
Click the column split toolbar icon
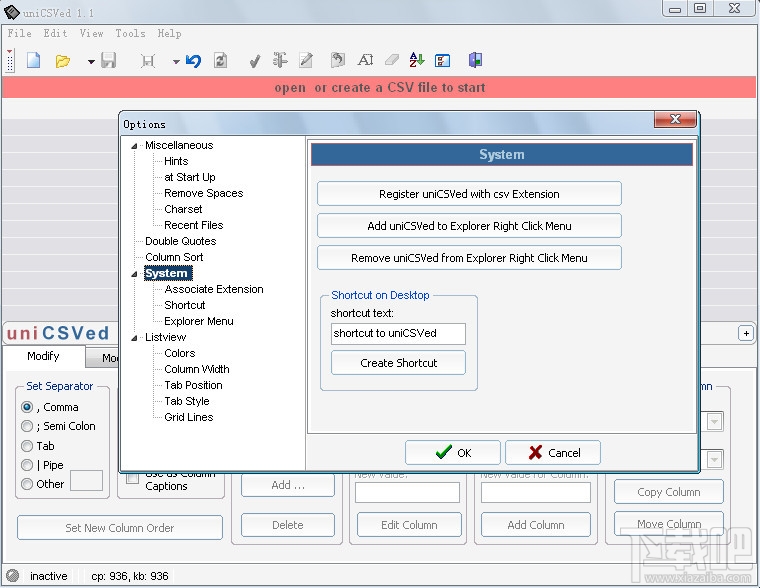coord(280,60)
